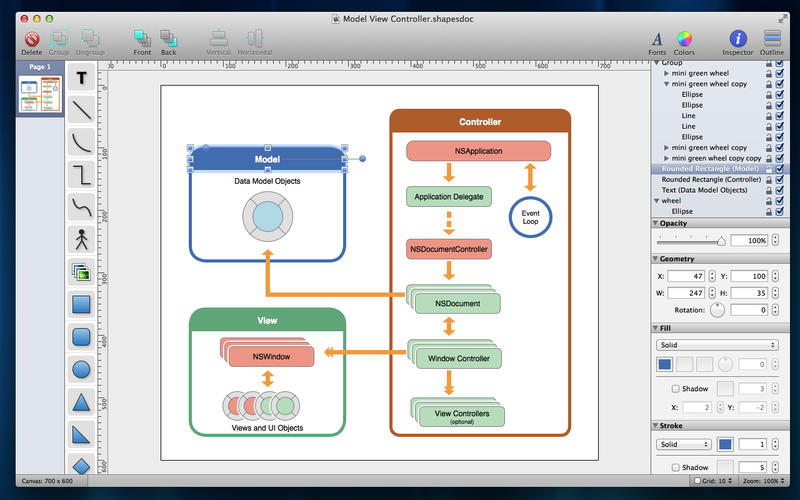Screen dimensions: 800x500
Task: Enable the Fill Shadow checkbox
Action: pos(676,388)
